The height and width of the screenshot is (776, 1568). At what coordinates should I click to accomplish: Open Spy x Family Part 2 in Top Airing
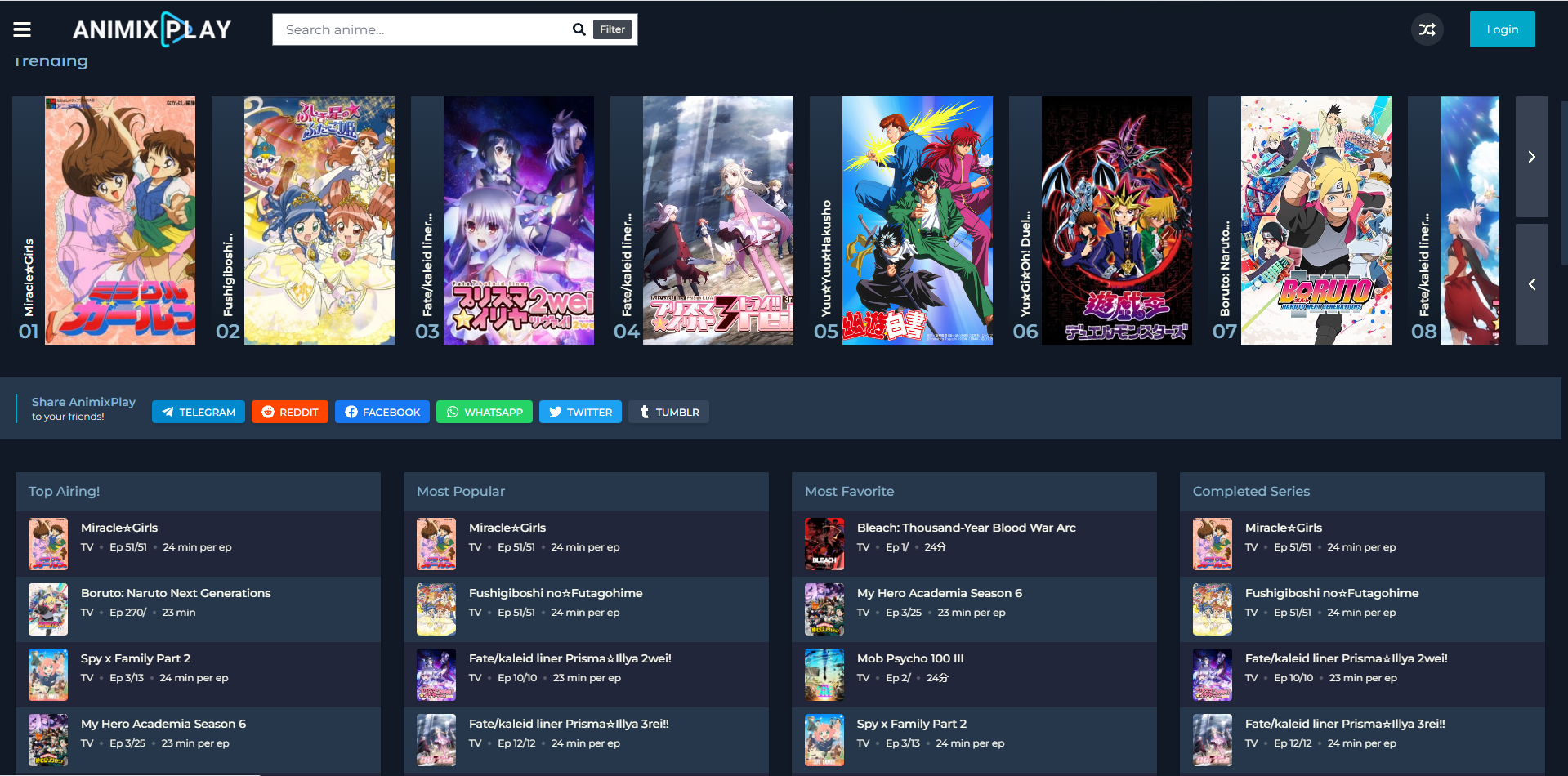pos(136,658)
